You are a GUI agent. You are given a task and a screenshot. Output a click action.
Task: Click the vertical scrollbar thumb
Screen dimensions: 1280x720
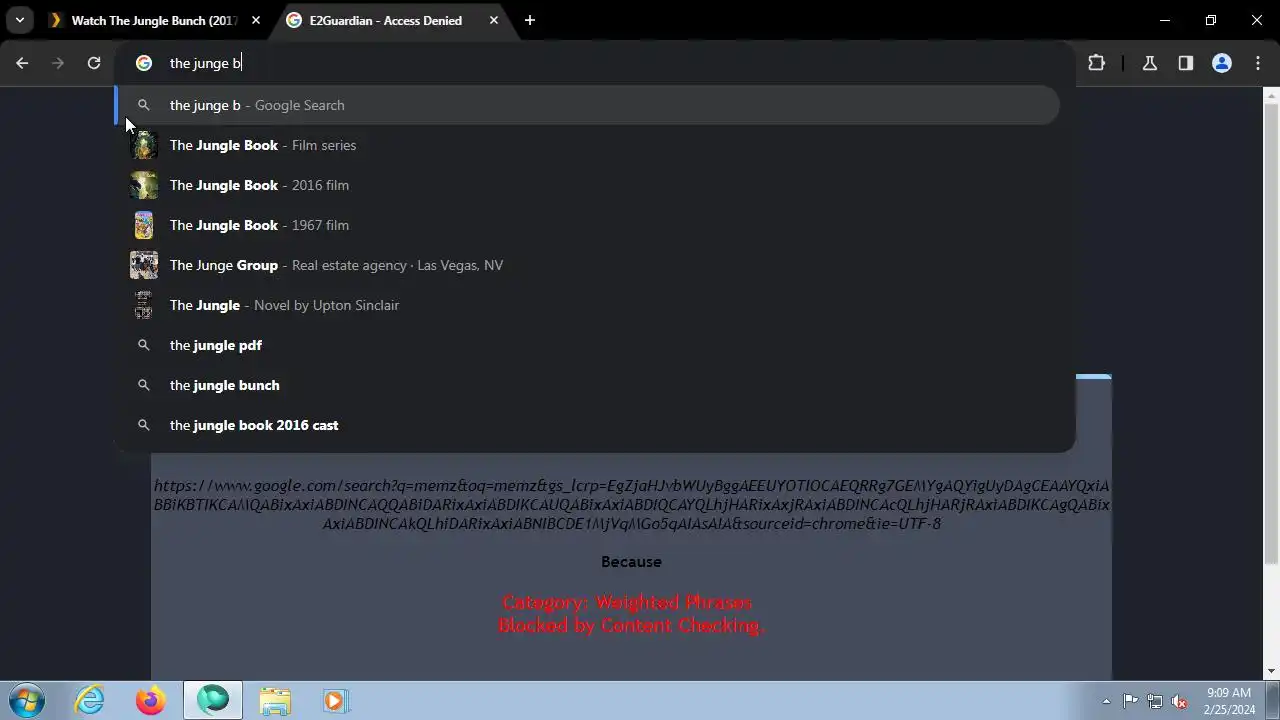[x=1271, y=333]
